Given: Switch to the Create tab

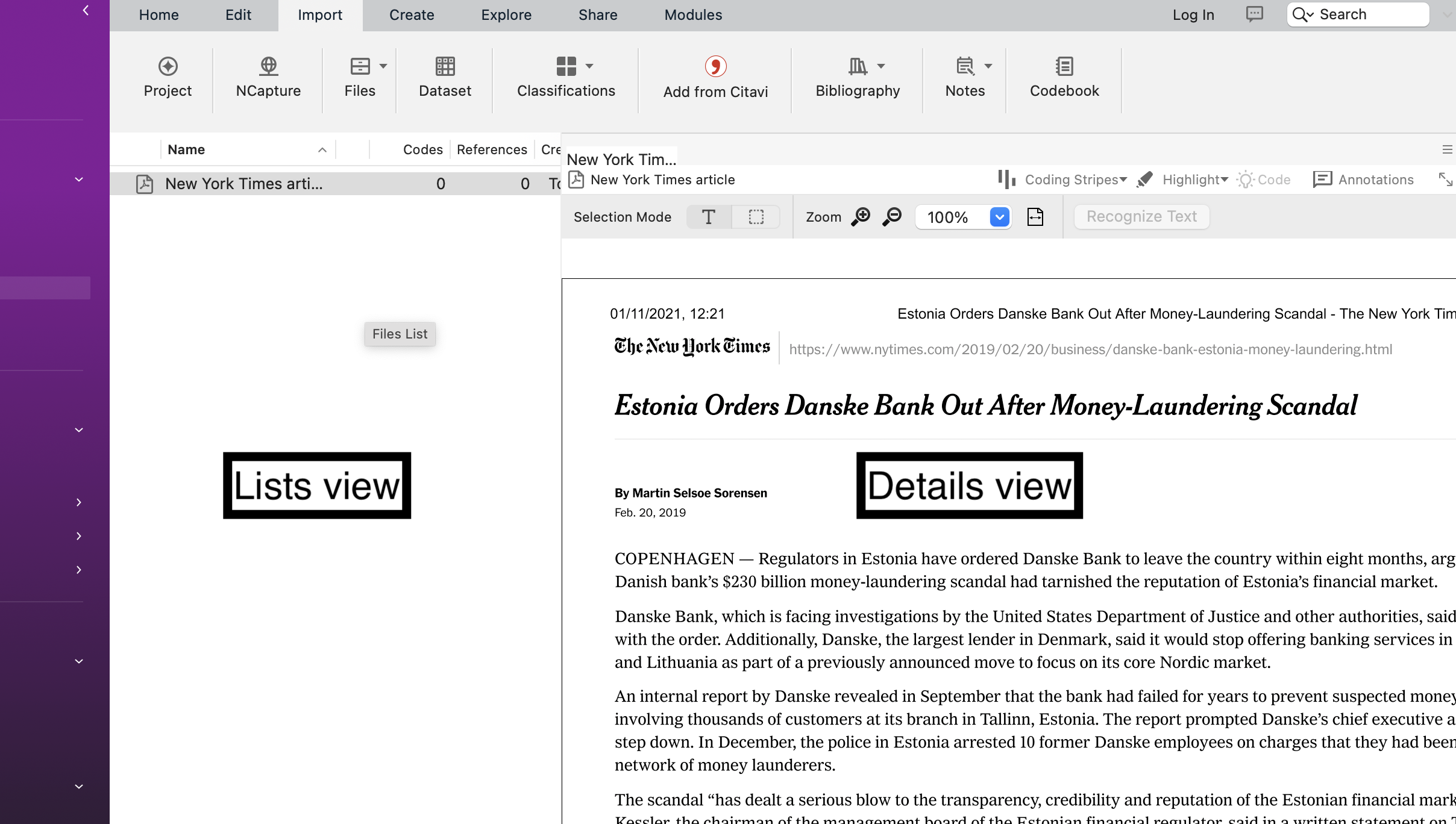Looking at the screenshot, I should click(x=412, y=15).
